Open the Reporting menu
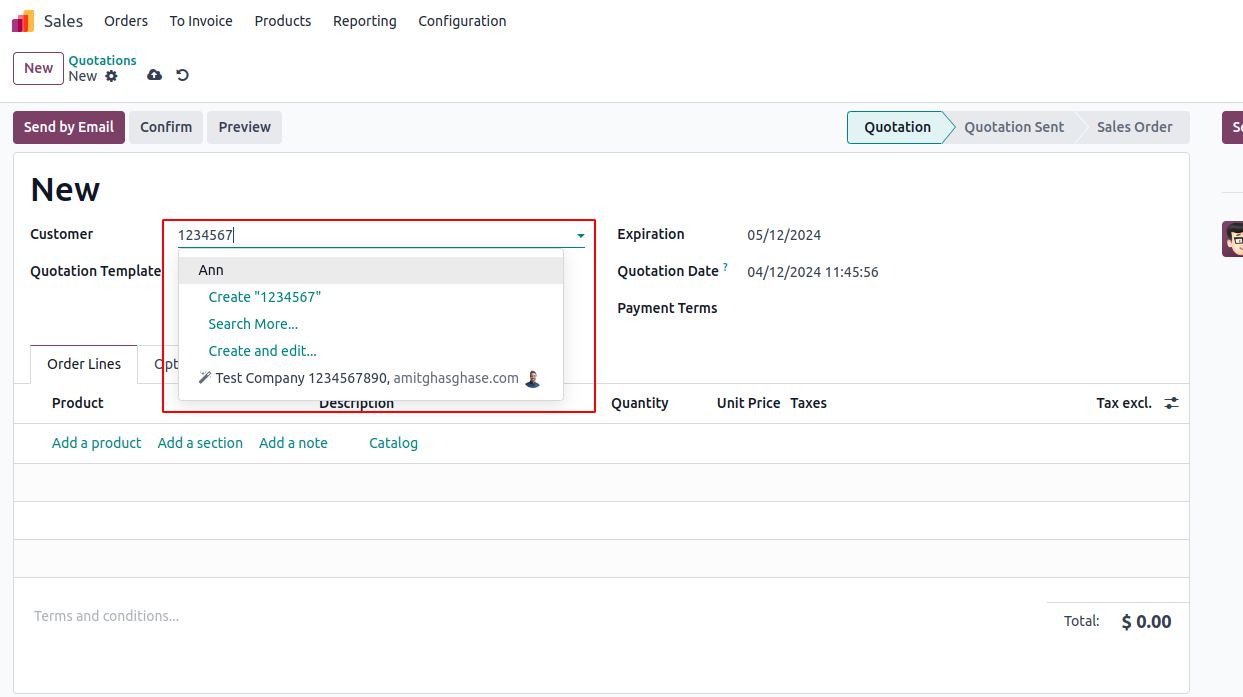The image size is (1243, 697). (x=365, y=21)
